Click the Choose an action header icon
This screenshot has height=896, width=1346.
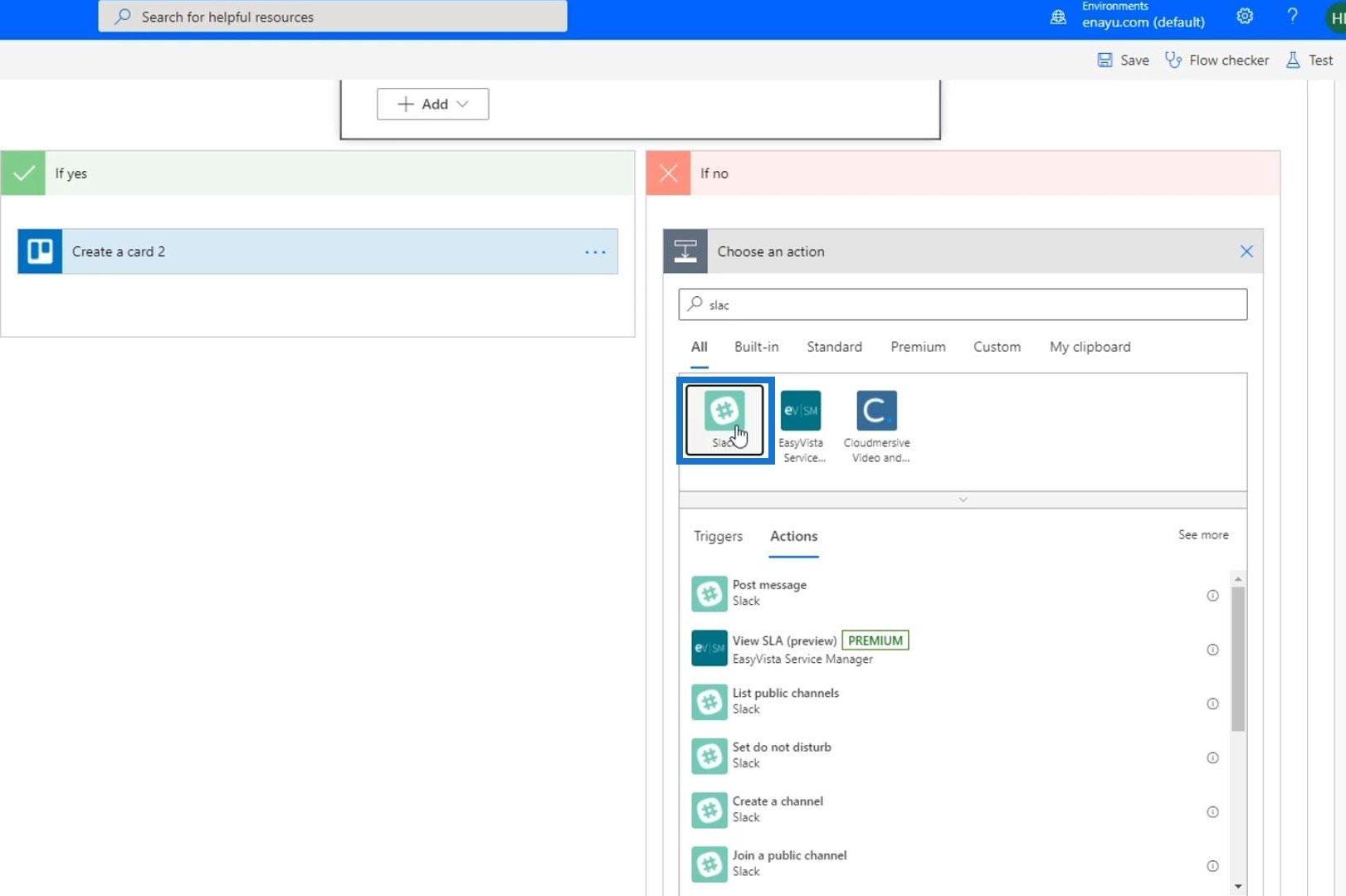(x=685, y=251)
